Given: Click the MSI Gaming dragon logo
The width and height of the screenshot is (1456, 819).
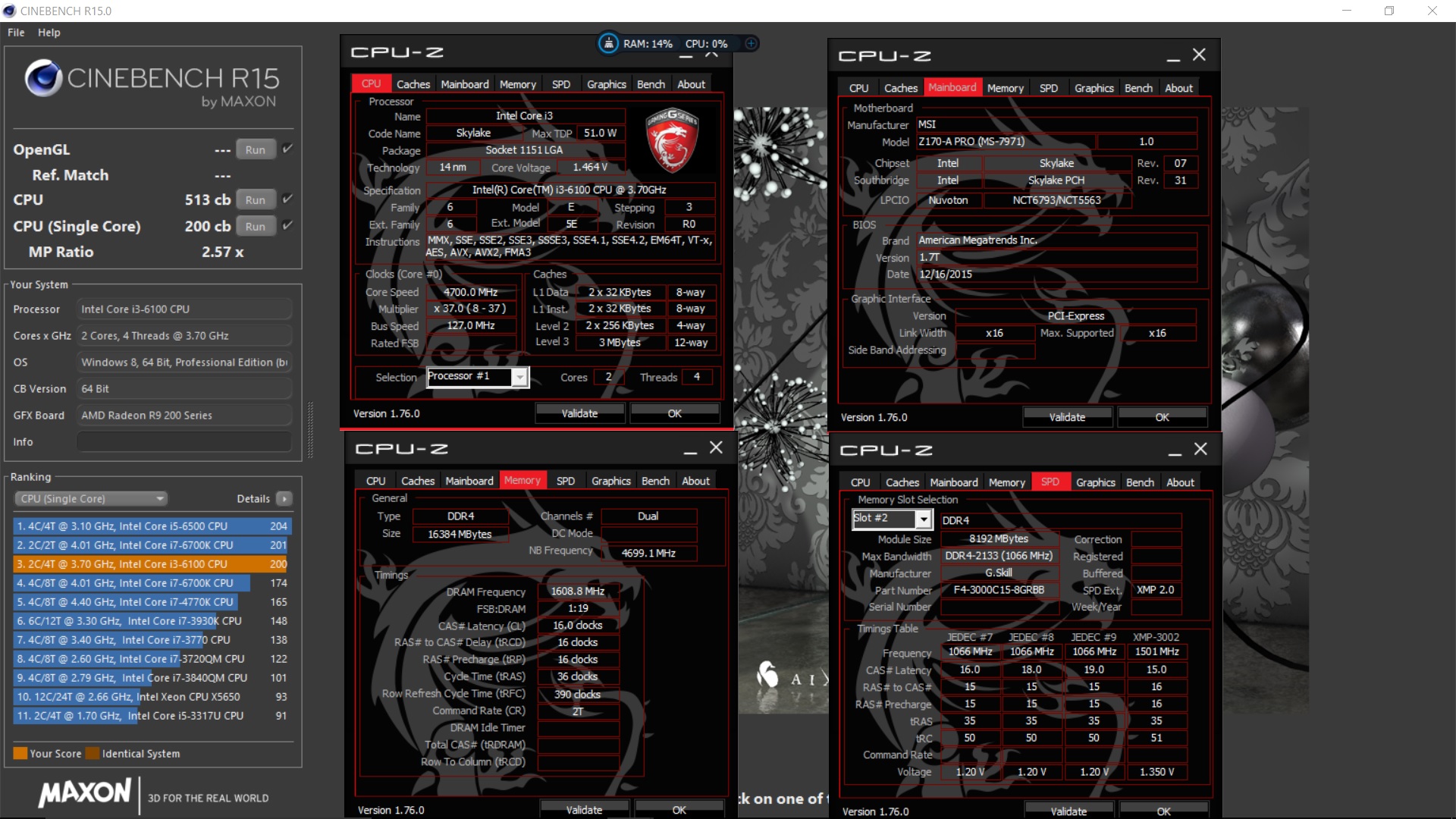Looking at the screenshot, I should point(672,140).
